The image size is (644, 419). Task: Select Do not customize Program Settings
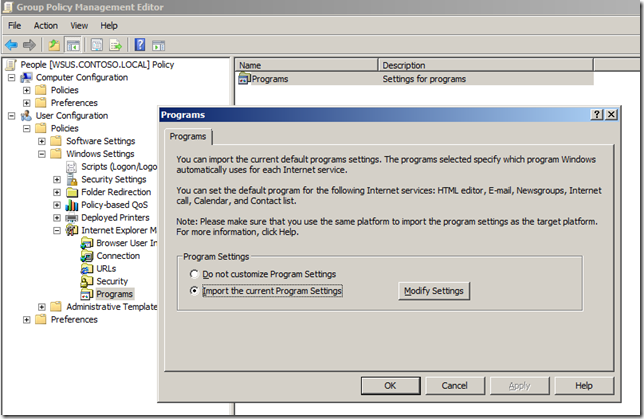click(x=195, y=274)
